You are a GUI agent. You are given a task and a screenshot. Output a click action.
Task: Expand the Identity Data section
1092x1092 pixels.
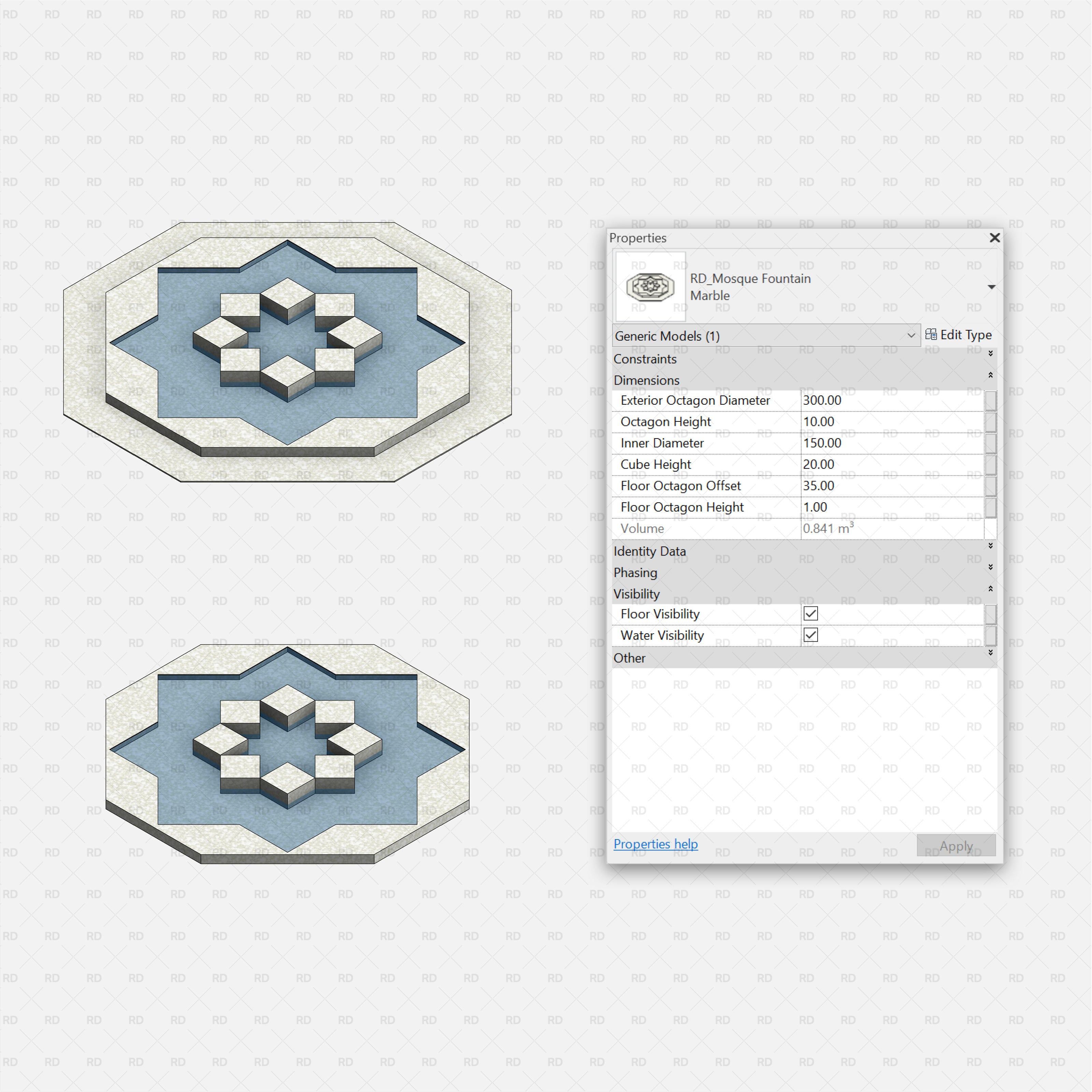pos(991,546)
